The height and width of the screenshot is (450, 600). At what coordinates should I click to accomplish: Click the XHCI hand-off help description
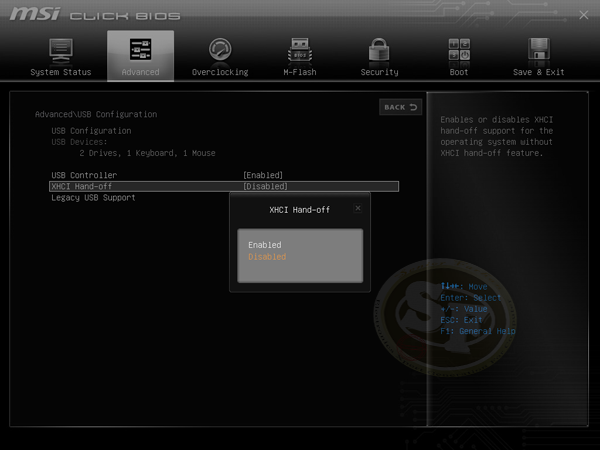[497, 136]
